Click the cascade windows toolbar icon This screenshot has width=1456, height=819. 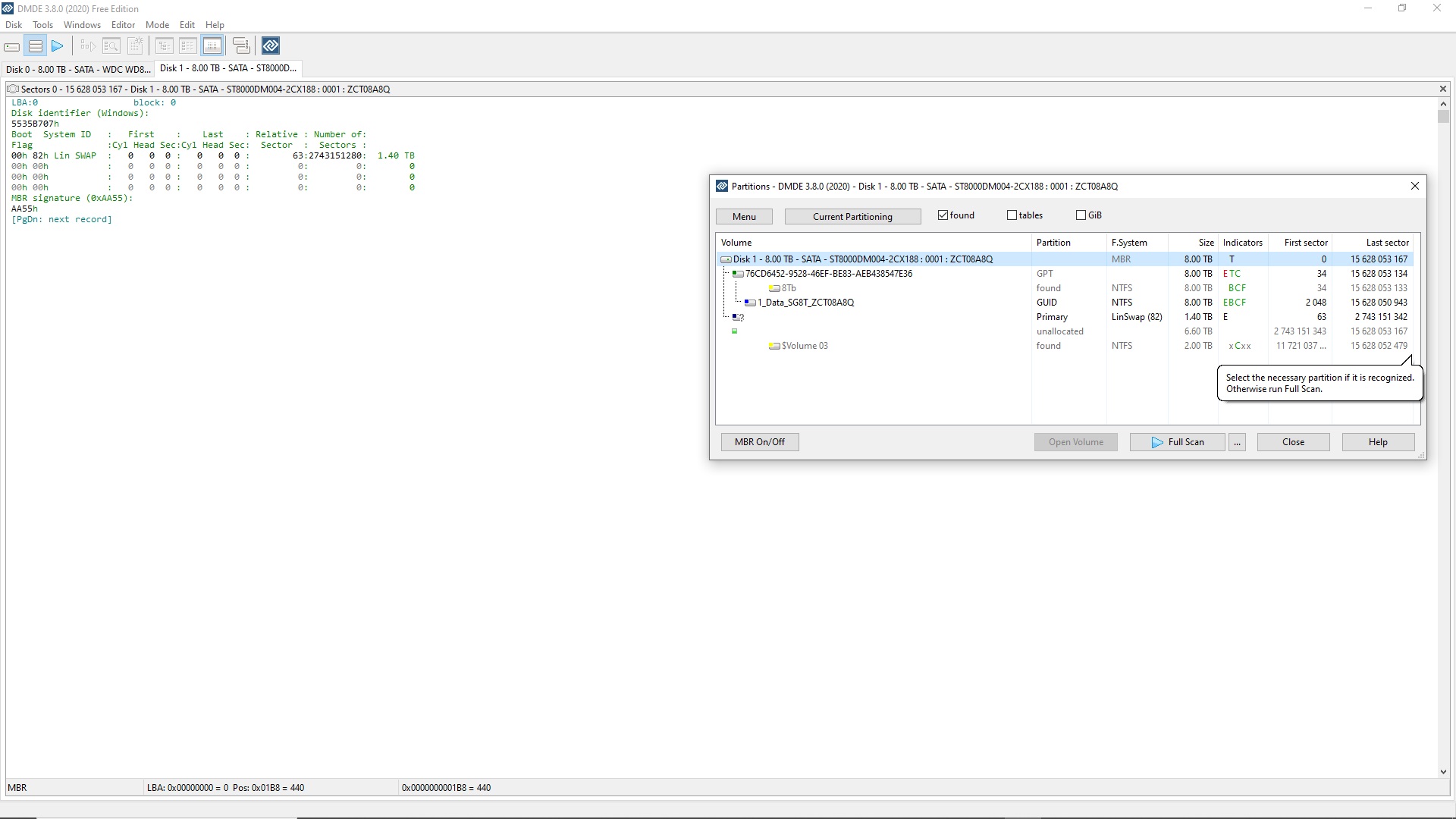(x=241, y=46)
